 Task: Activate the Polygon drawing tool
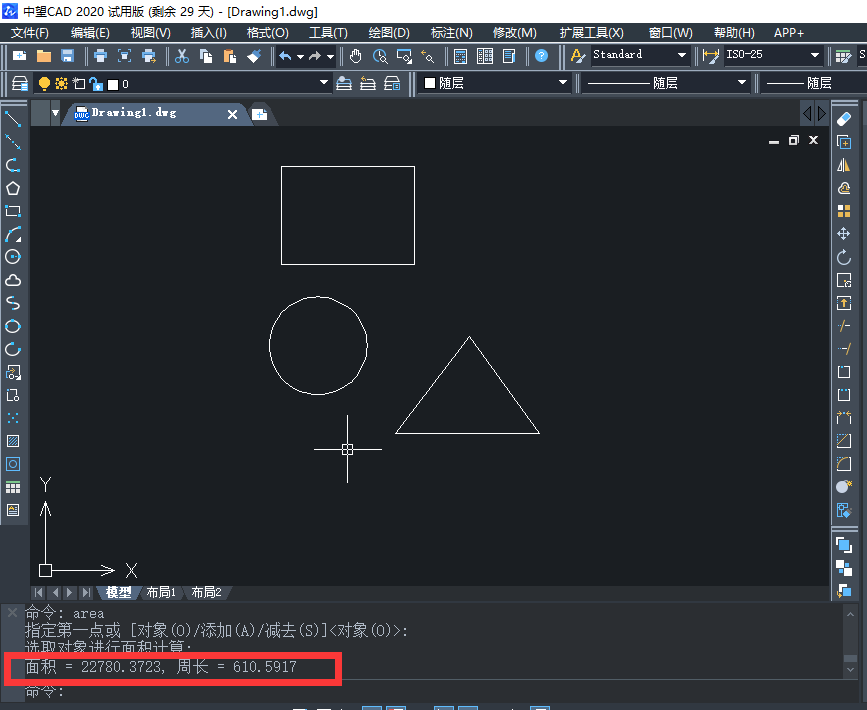tap(13, 188)
